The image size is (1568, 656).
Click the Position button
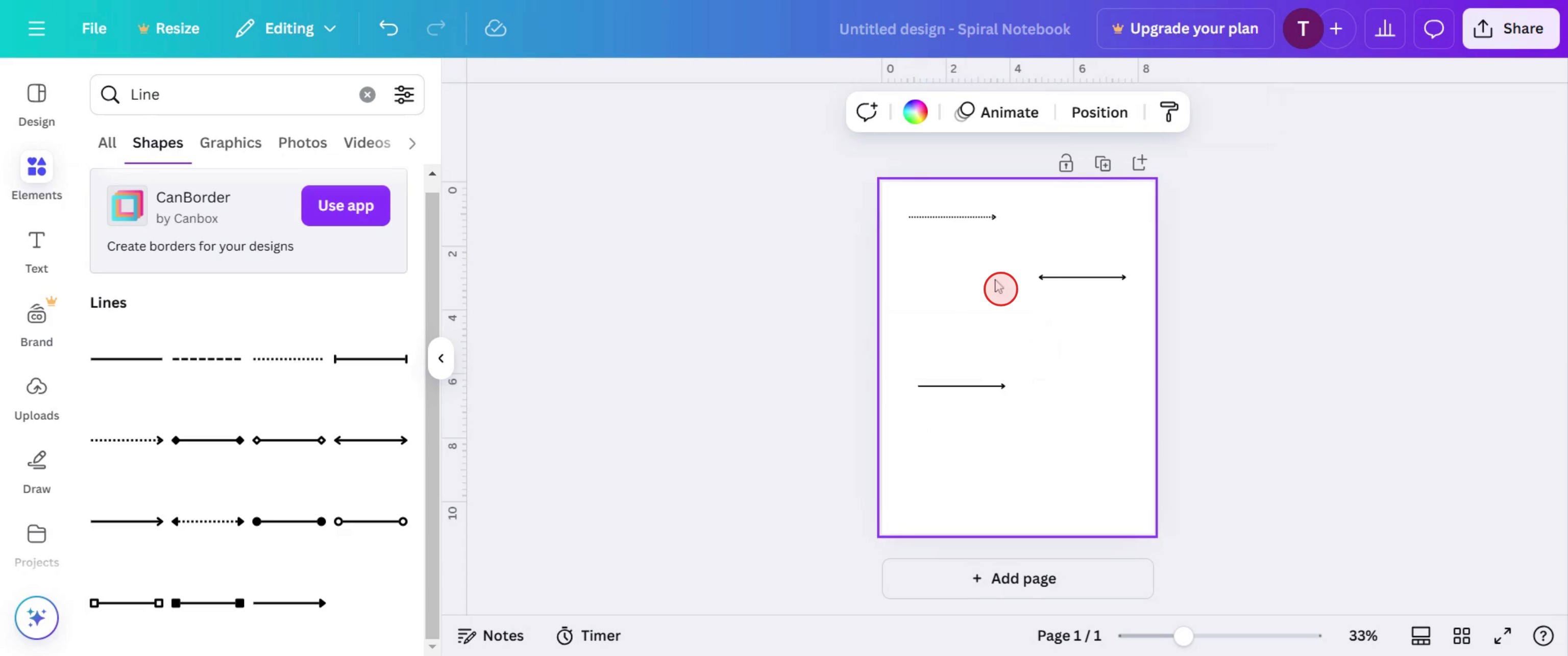1099,112
